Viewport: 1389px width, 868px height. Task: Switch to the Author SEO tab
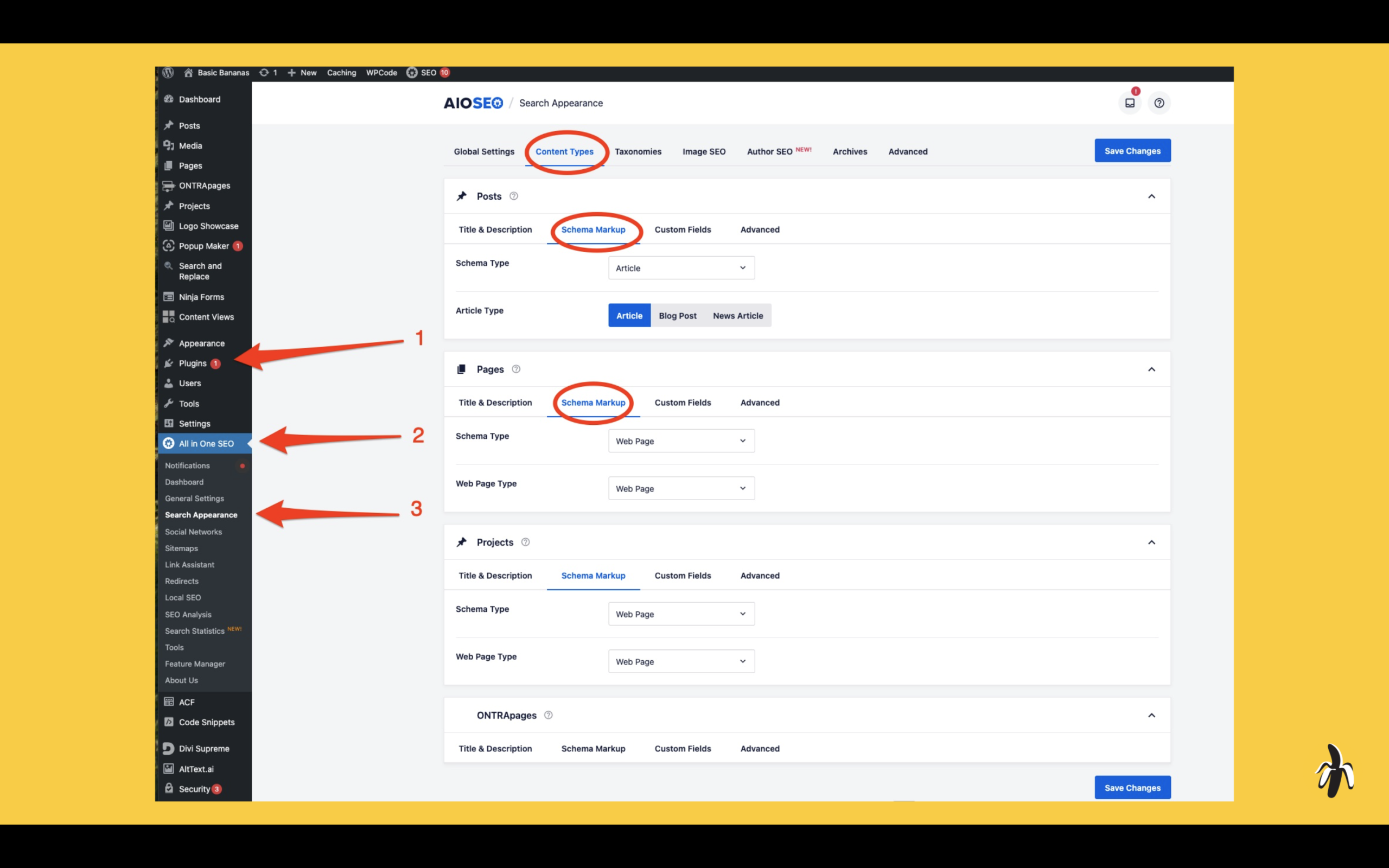[x=779, y=151]
